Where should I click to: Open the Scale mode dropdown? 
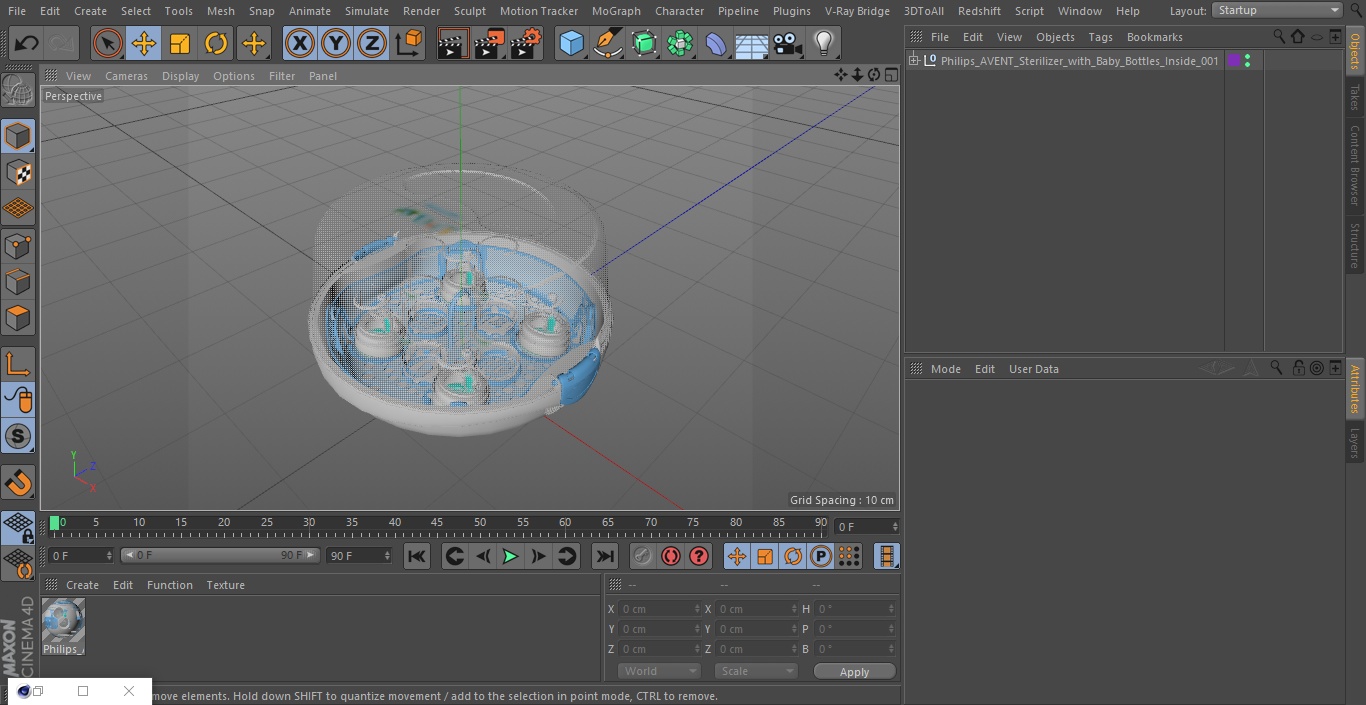coord(756,671)
